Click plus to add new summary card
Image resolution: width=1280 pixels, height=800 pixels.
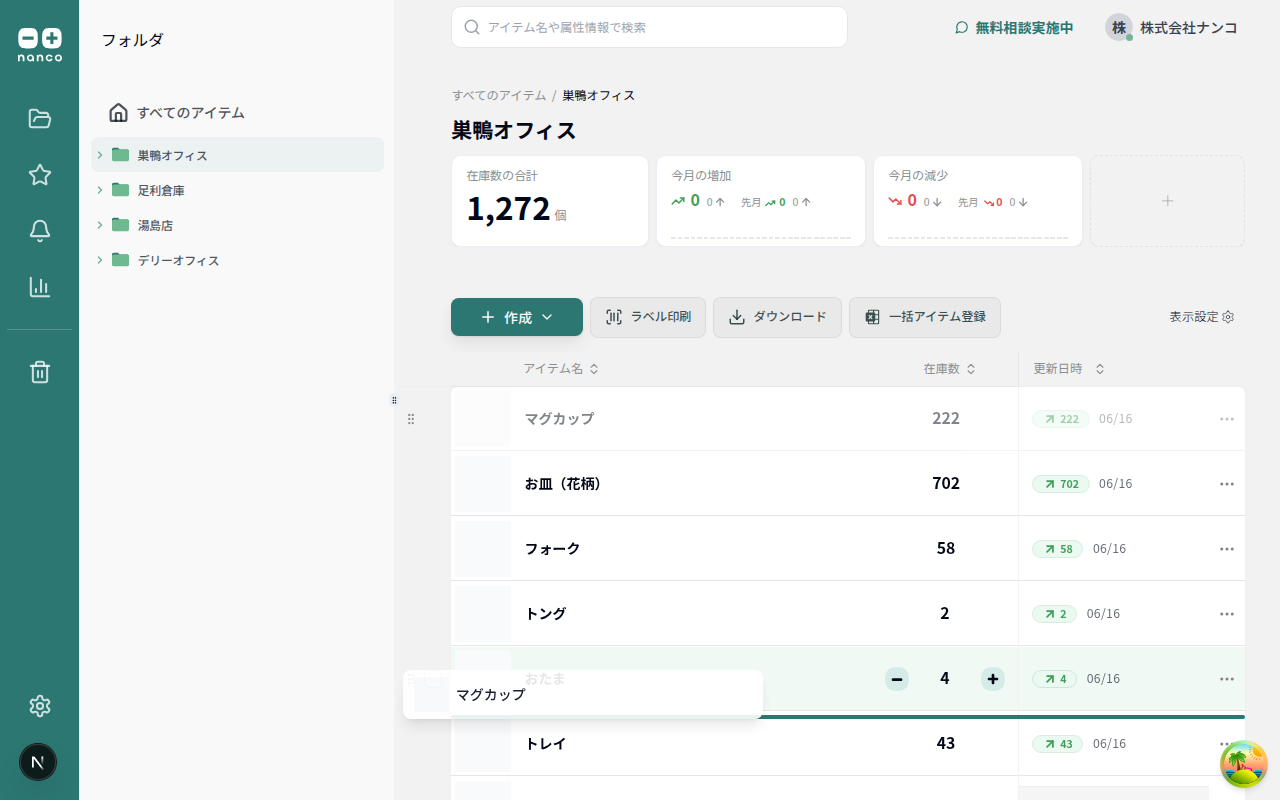pos(1167,201)
